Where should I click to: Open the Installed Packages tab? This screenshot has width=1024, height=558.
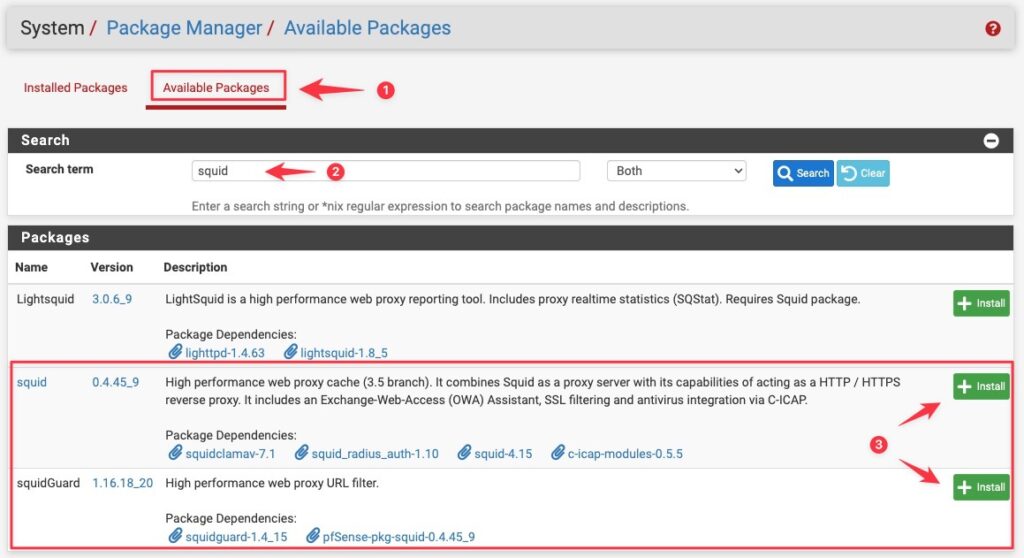[76, 88]
